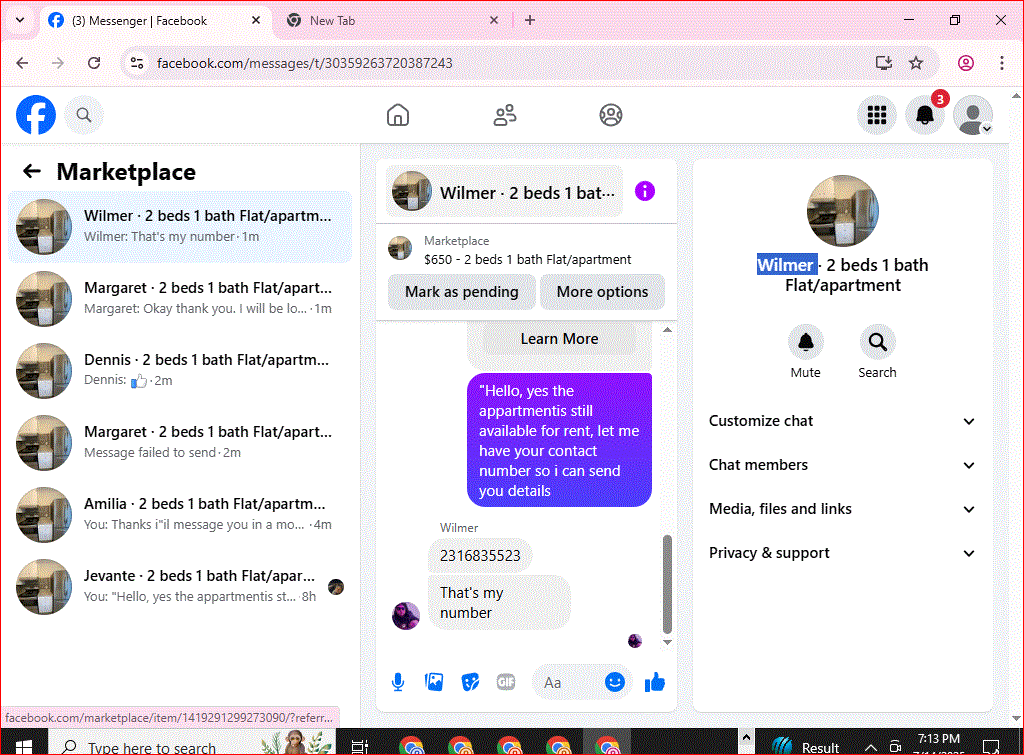Click the address bar URL

(x=304, y=63)
